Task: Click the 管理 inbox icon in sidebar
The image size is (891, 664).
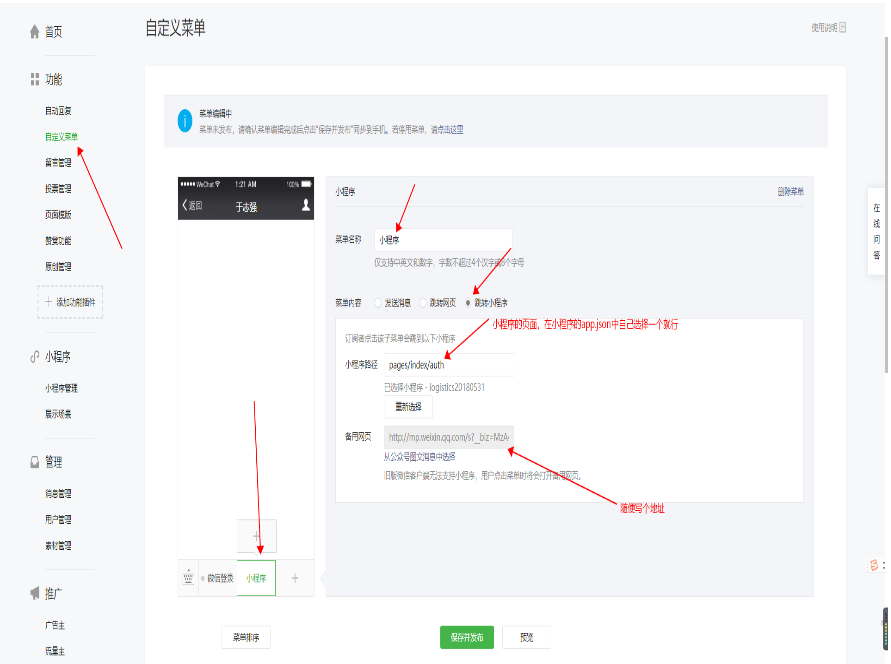Action: [35, 462]
